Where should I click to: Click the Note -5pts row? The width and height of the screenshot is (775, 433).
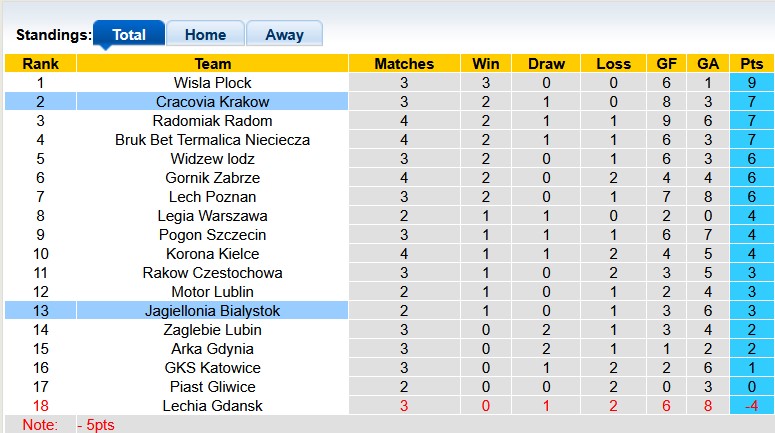[70, 425]
